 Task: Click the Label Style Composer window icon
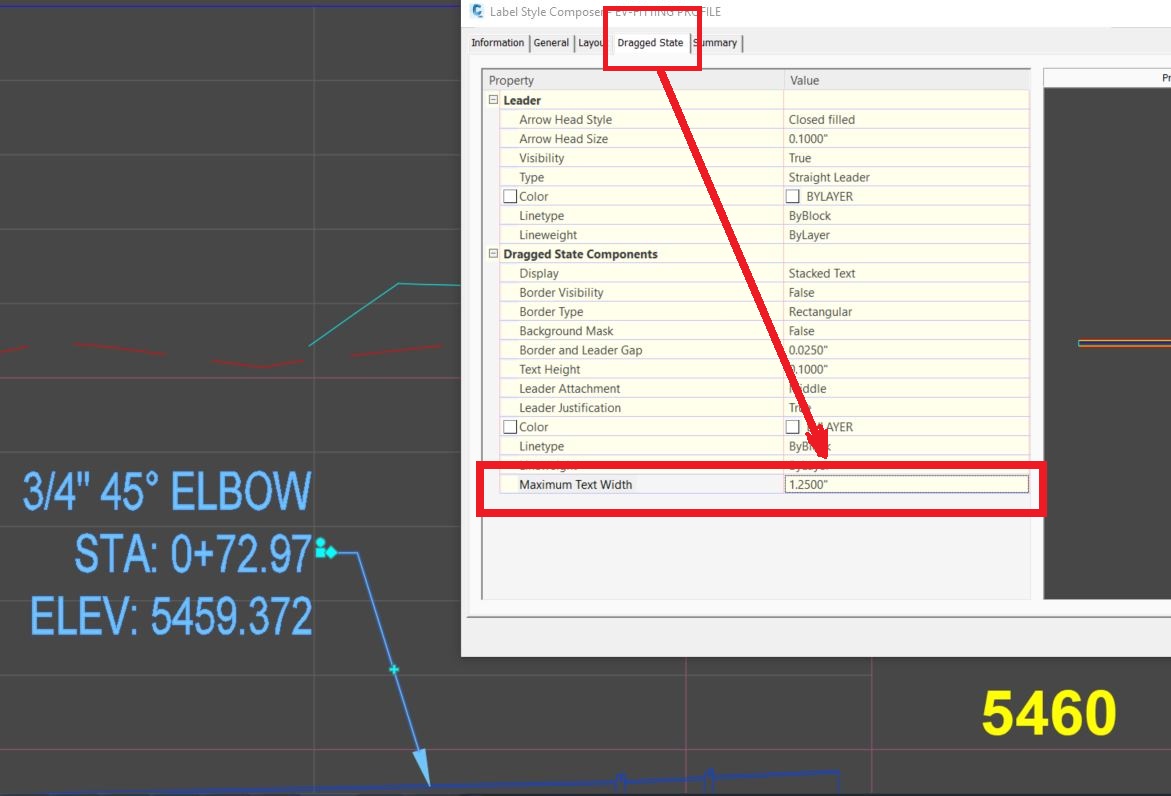click(477, 11)
